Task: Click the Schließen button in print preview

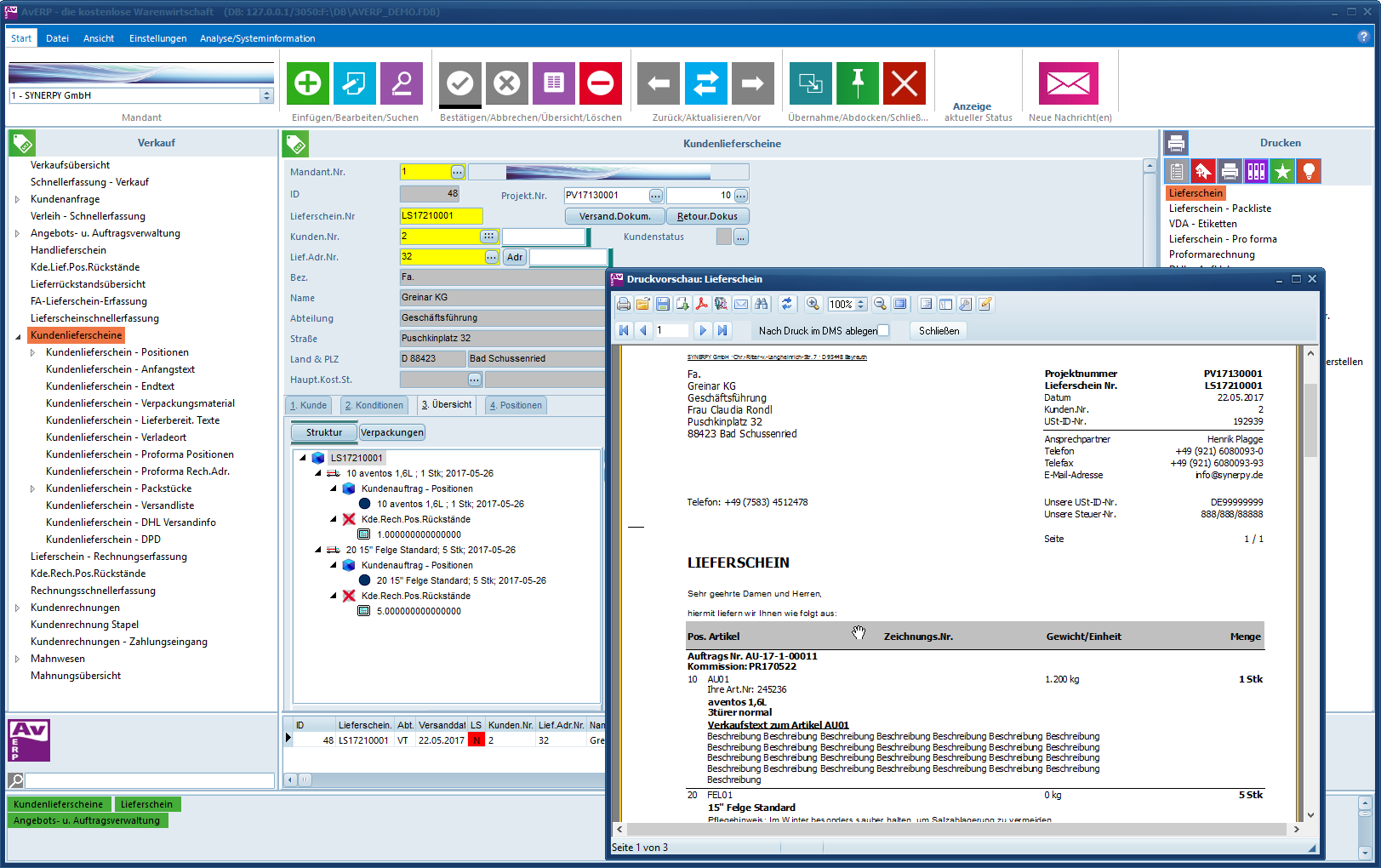Action: tap(939, 331)
